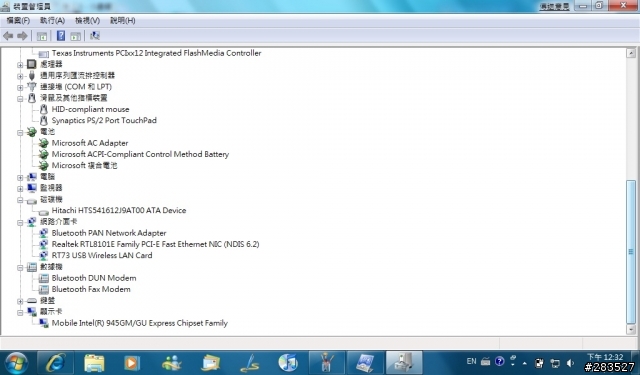Launch Internet Explorer from taskbar

[x=56, y=363]
